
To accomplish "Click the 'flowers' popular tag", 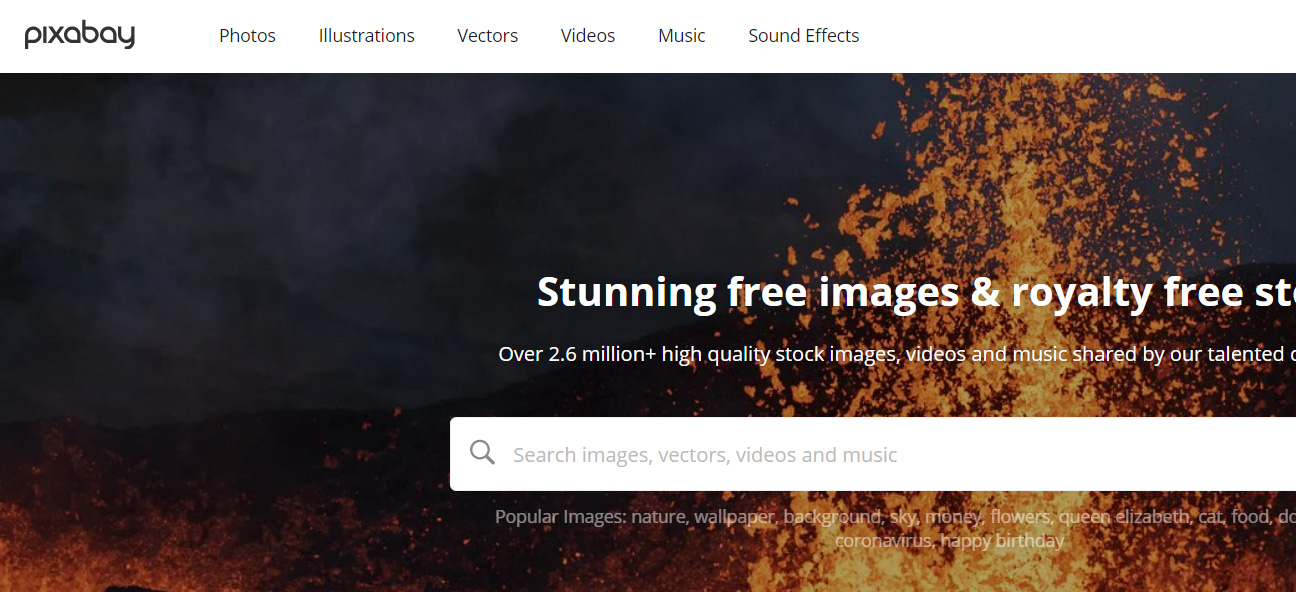I will [1020, 517].
